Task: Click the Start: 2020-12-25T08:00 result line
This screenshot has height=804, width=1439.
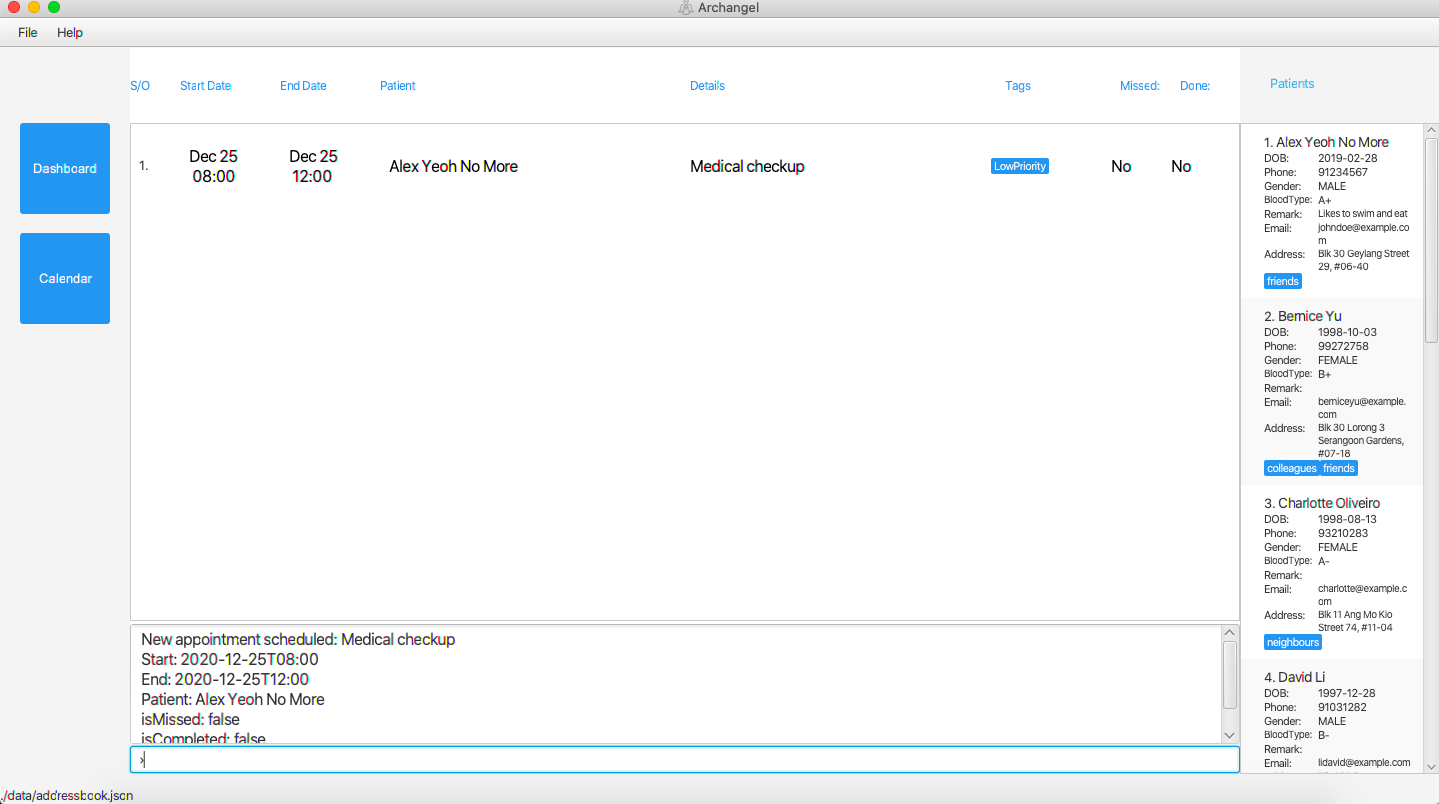Action: tap(230, 660)
